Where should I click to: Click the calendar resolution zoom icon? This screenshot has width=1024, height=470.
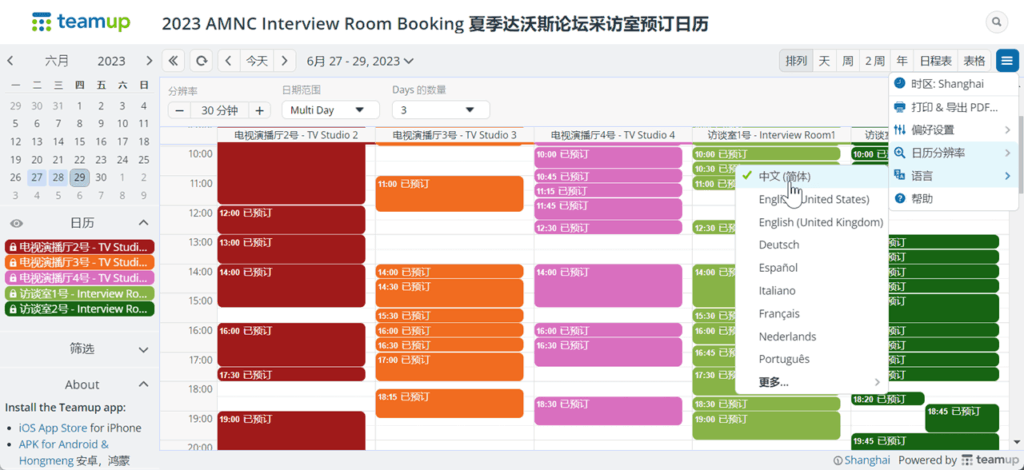(899, 152)
